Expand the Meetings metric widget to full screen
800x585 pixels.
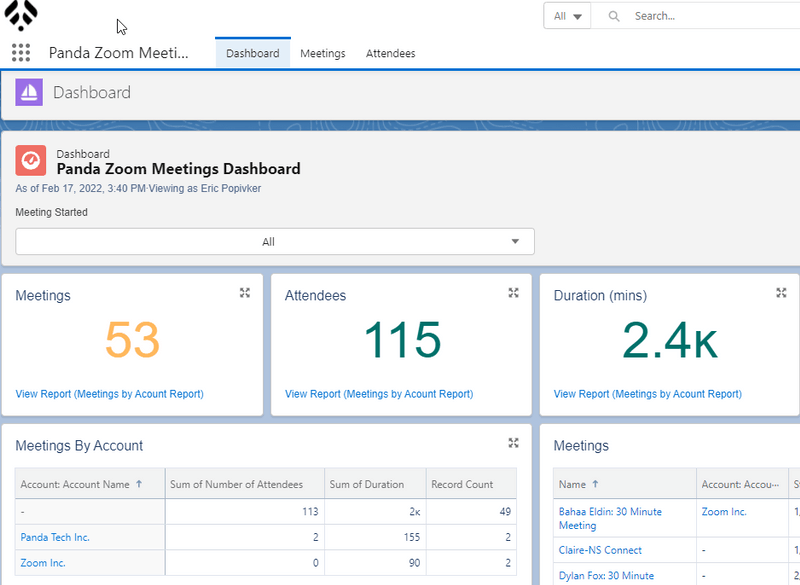point(245,293)
